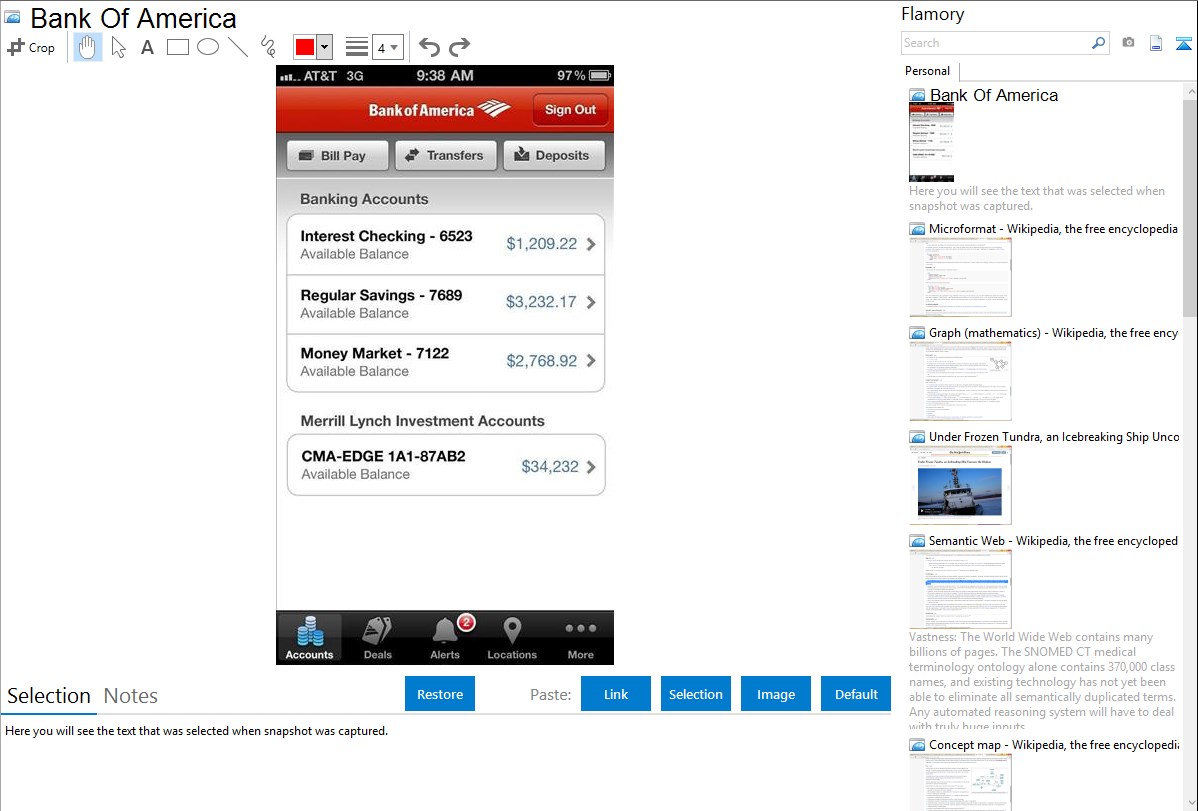This screenshot has height=811, width=1198.
Task: Click the CMA-EDGE 1A1-87AB2 row chevron
Action: [591, 467]
